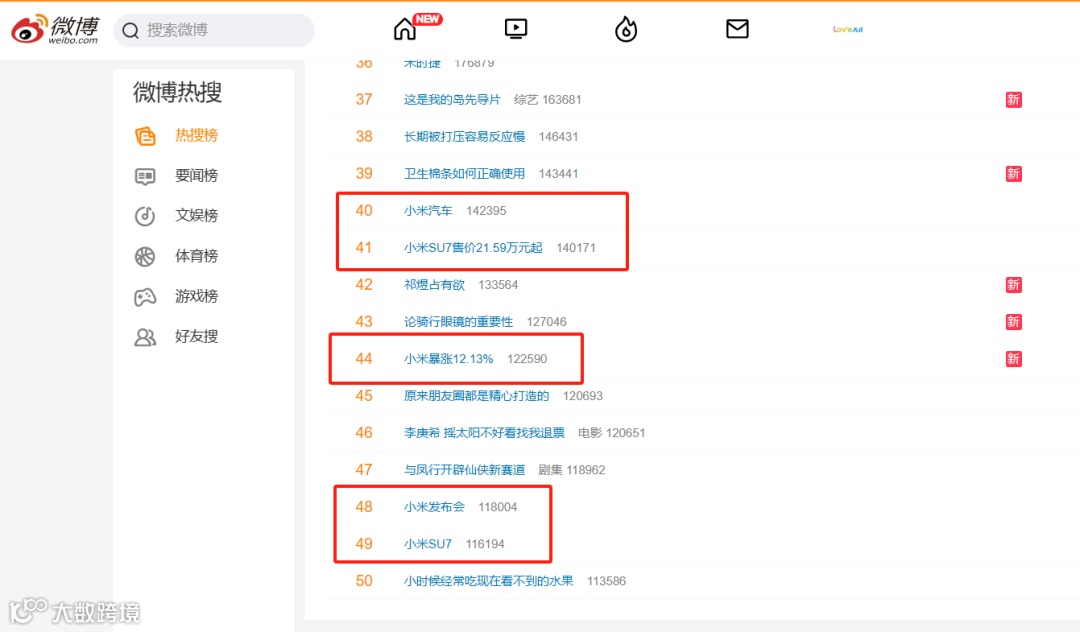Image resolution: width=1080 pixels, height=632 pixels.
Task: Click the 电影 120651 label
Action: (x=612, y=433)
